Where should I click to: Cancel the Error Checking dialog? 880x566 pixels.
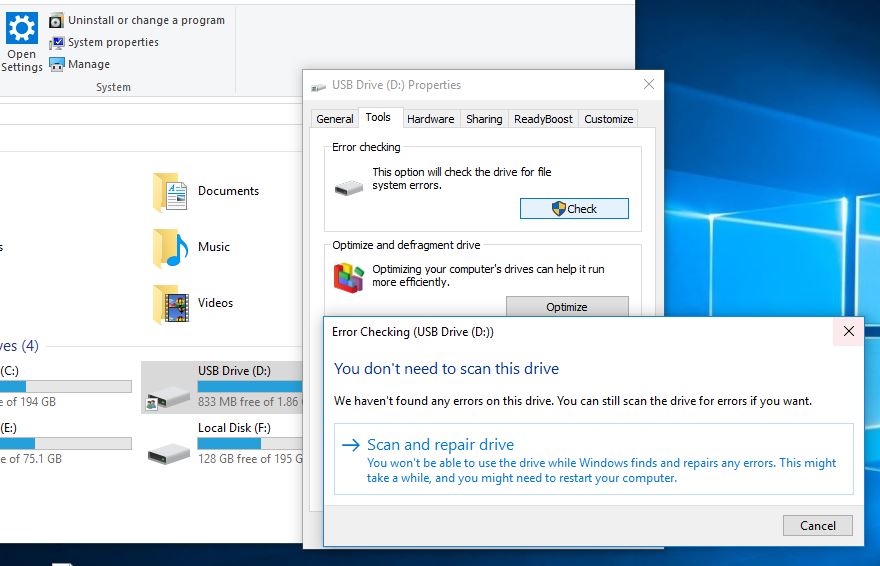click(x=817, y=525)
